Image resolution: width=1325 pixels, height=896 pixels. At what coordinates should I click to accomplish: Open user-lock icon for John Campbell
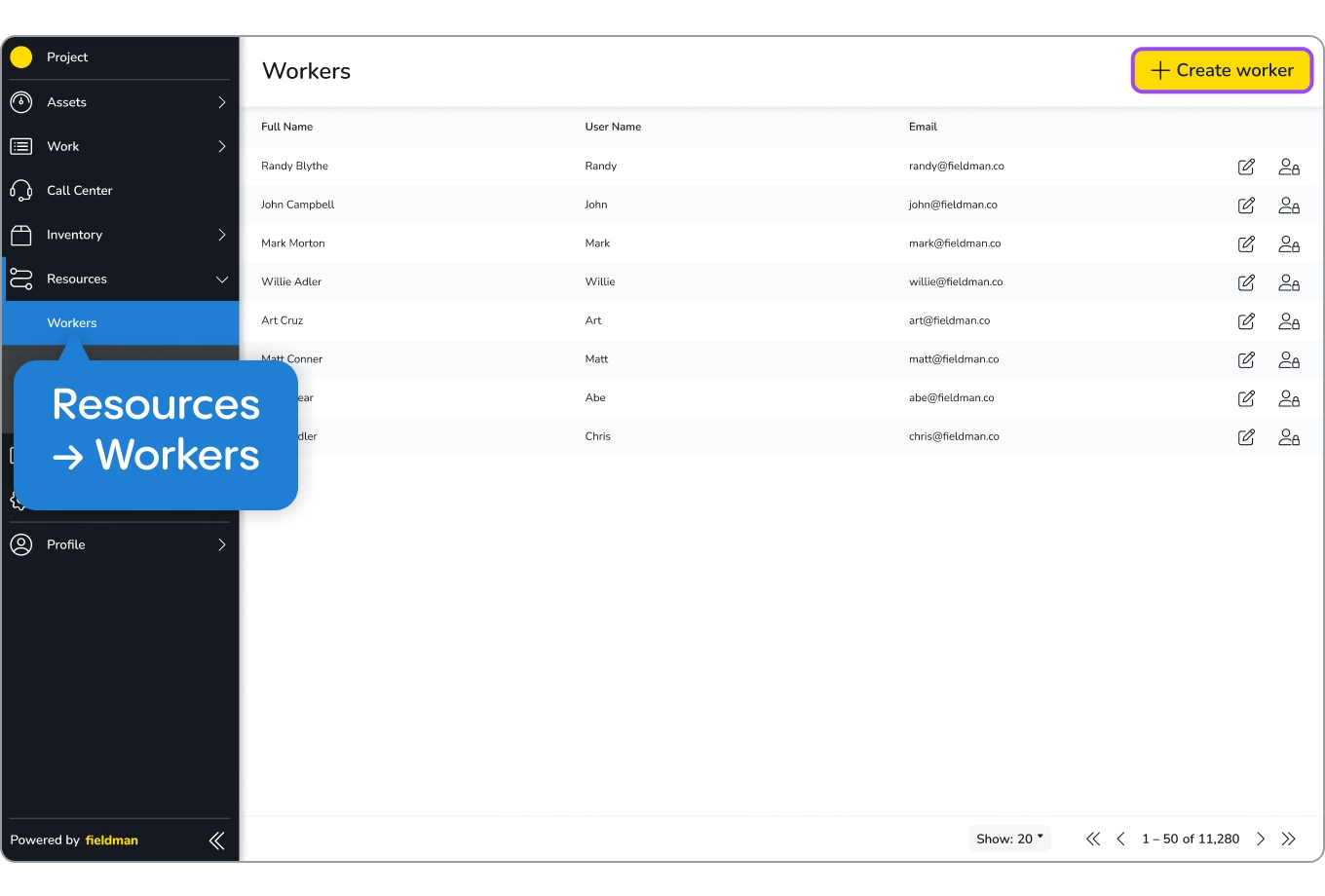pos(1289,205)
